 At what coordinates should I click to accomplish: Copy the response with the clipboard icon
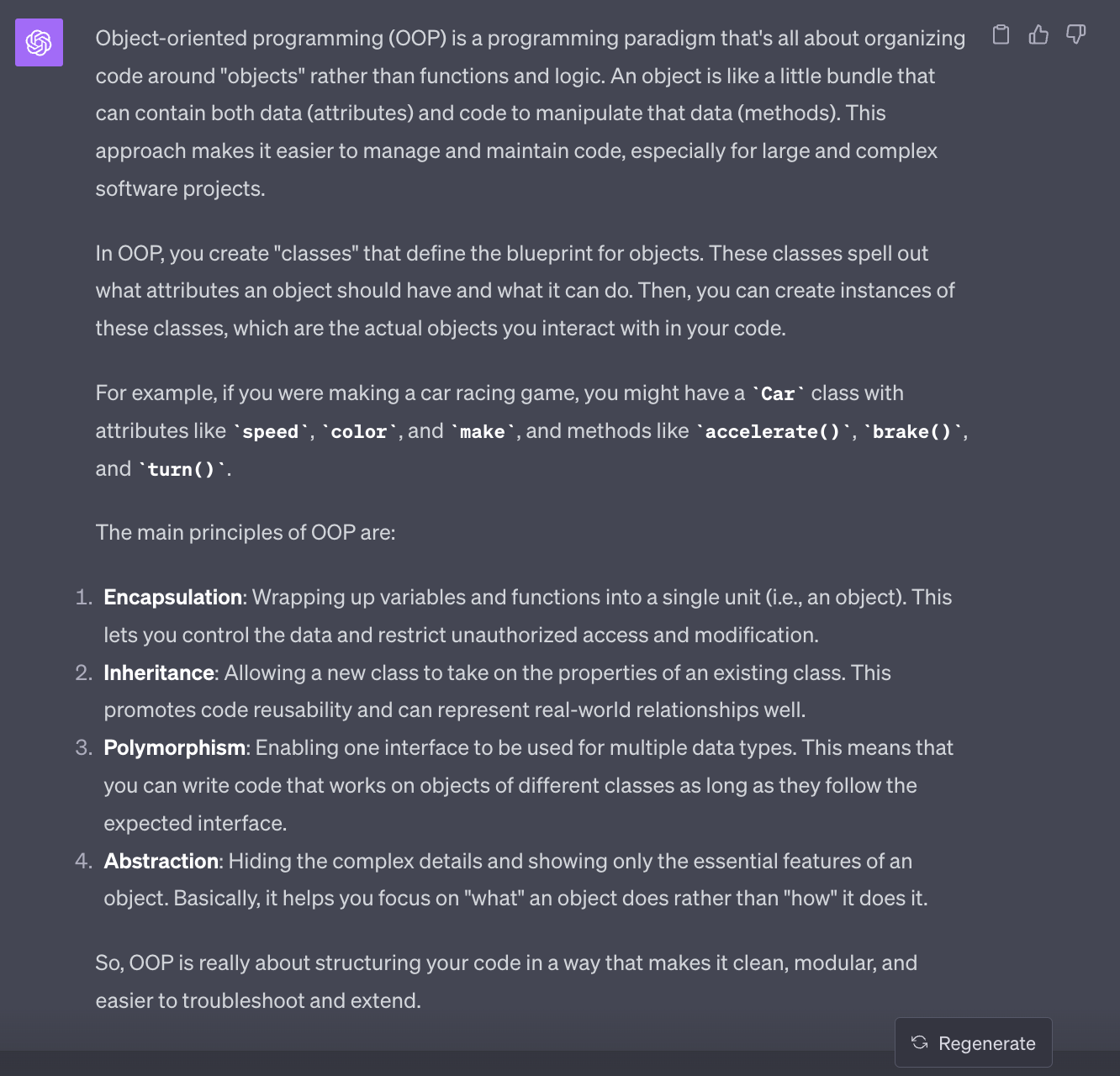1001,34
